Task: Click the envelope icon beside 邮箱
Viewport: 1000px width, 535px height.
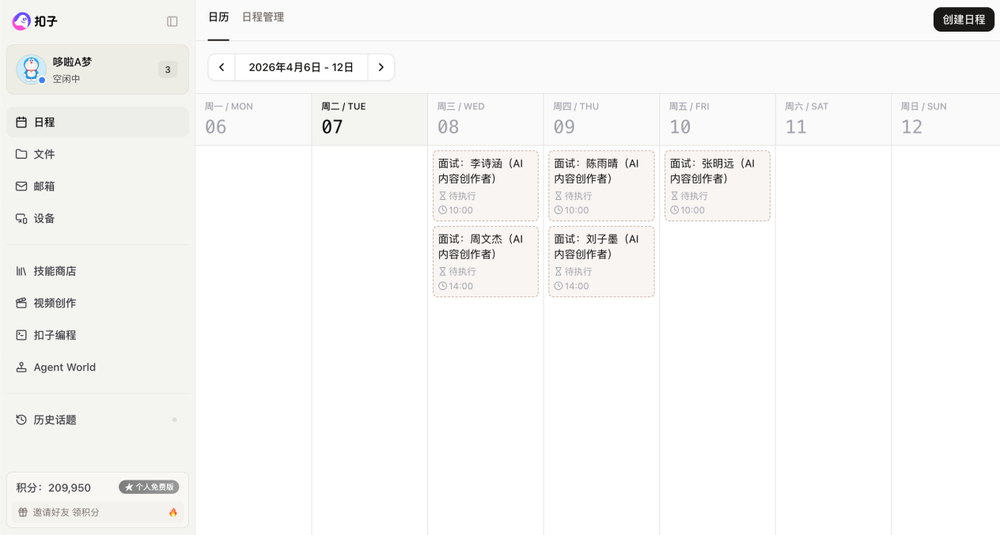Action: (21, 186)
